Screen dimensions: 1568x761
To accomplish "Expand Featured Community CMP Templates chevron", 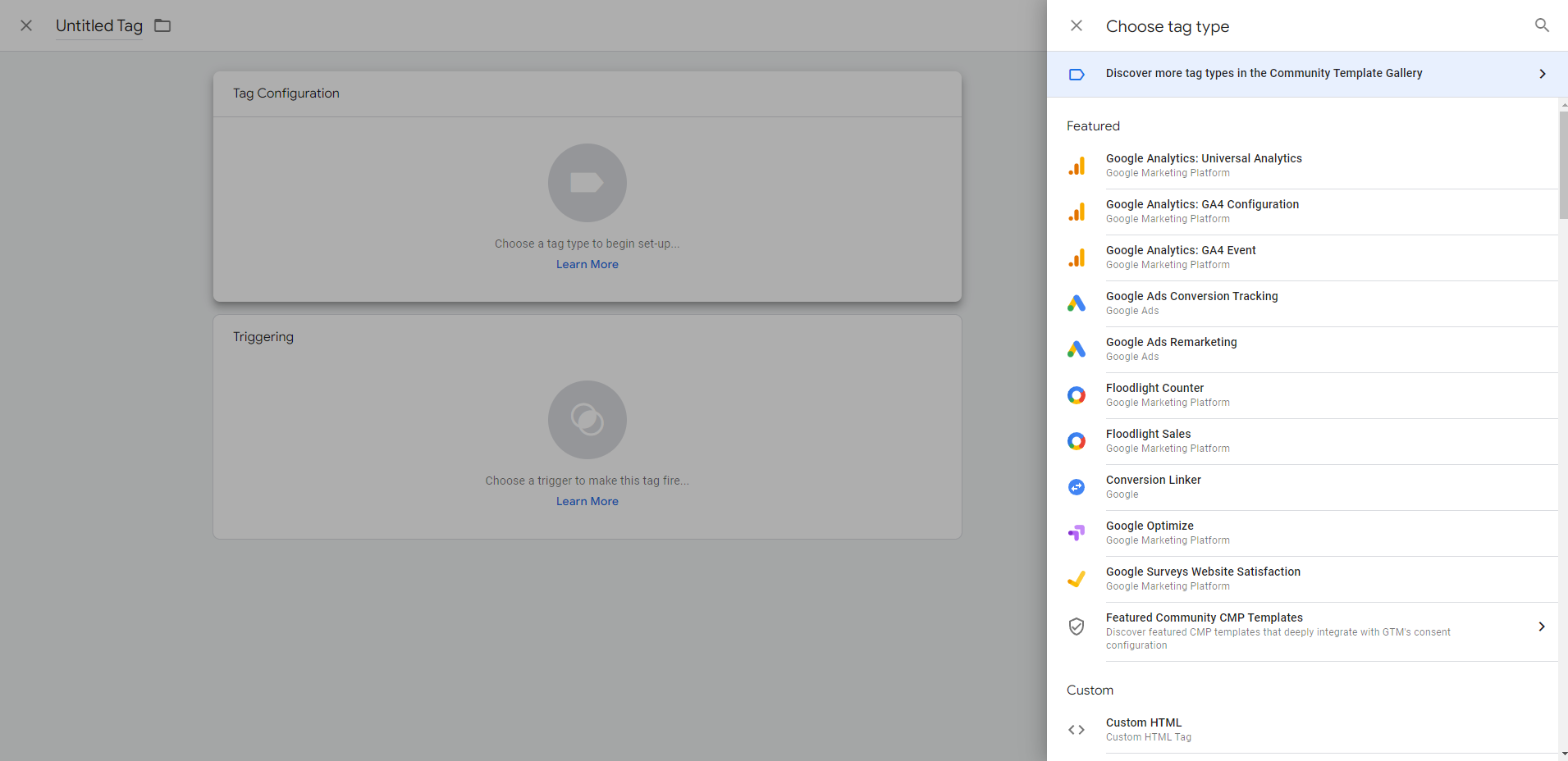I will pos(1542,627).
